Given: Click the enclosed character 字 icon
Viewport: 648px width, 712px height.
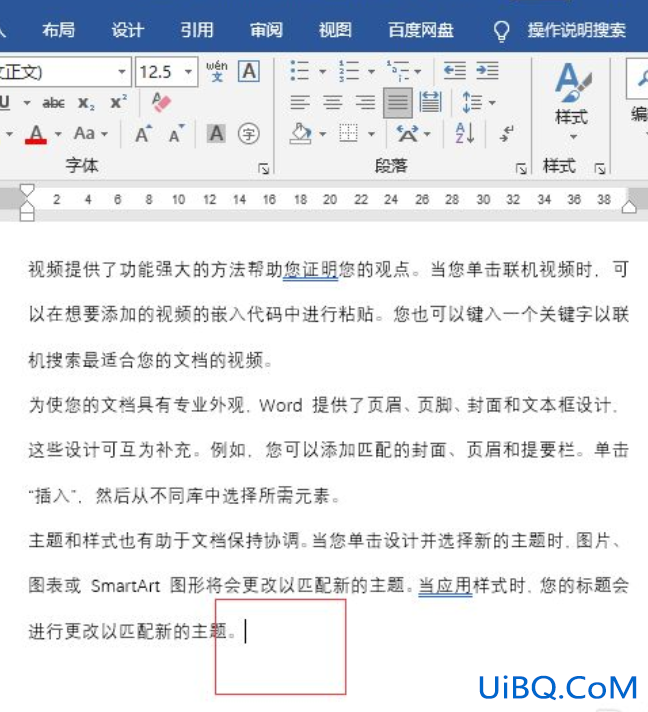Looking at the screenshot, I should [248, 134].
